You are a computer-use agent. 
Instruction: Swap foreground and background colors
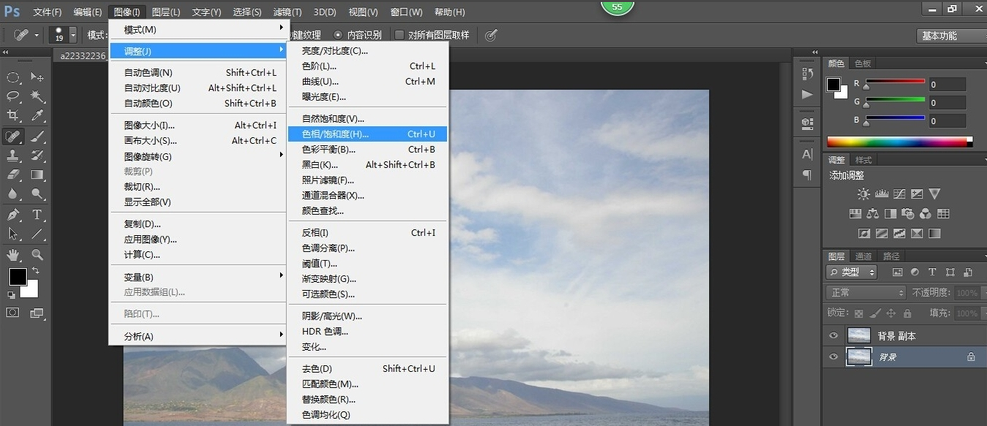pyautogui.click(x=36, y=270)
